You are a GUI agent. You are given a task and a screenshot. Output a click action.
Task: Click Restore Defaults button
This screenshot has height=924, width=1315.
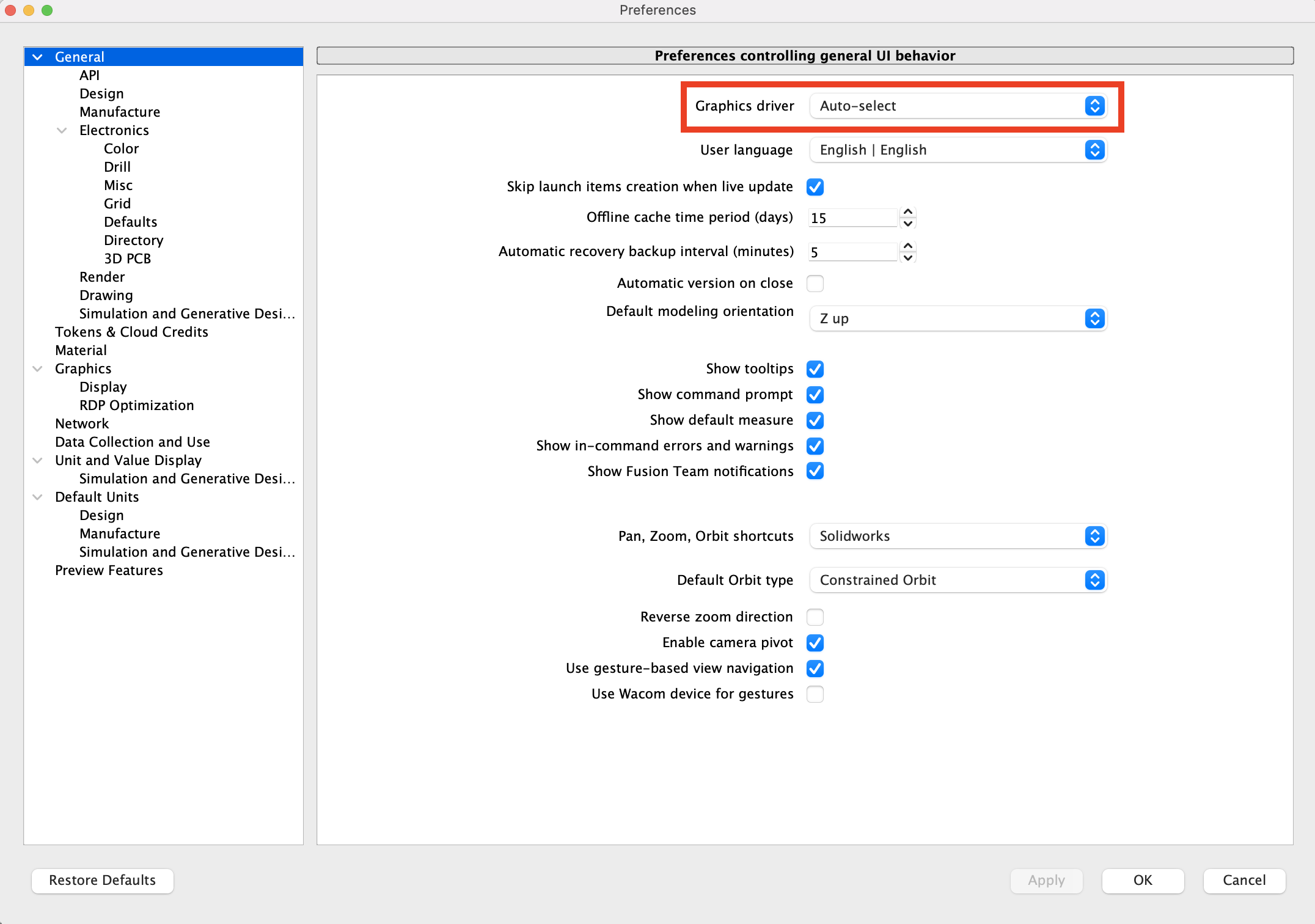click(x=102, y=880)
